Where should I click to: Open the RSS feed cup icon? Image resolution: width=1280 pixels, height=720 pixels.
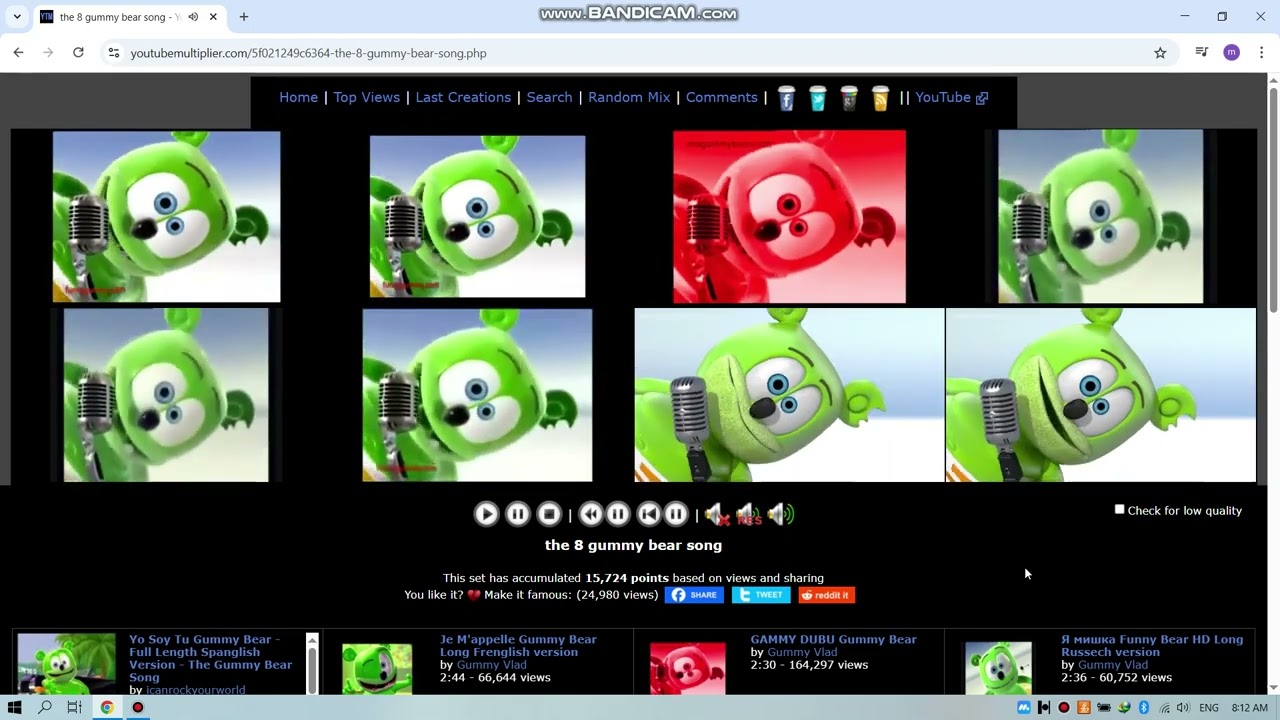pos(880,98)
